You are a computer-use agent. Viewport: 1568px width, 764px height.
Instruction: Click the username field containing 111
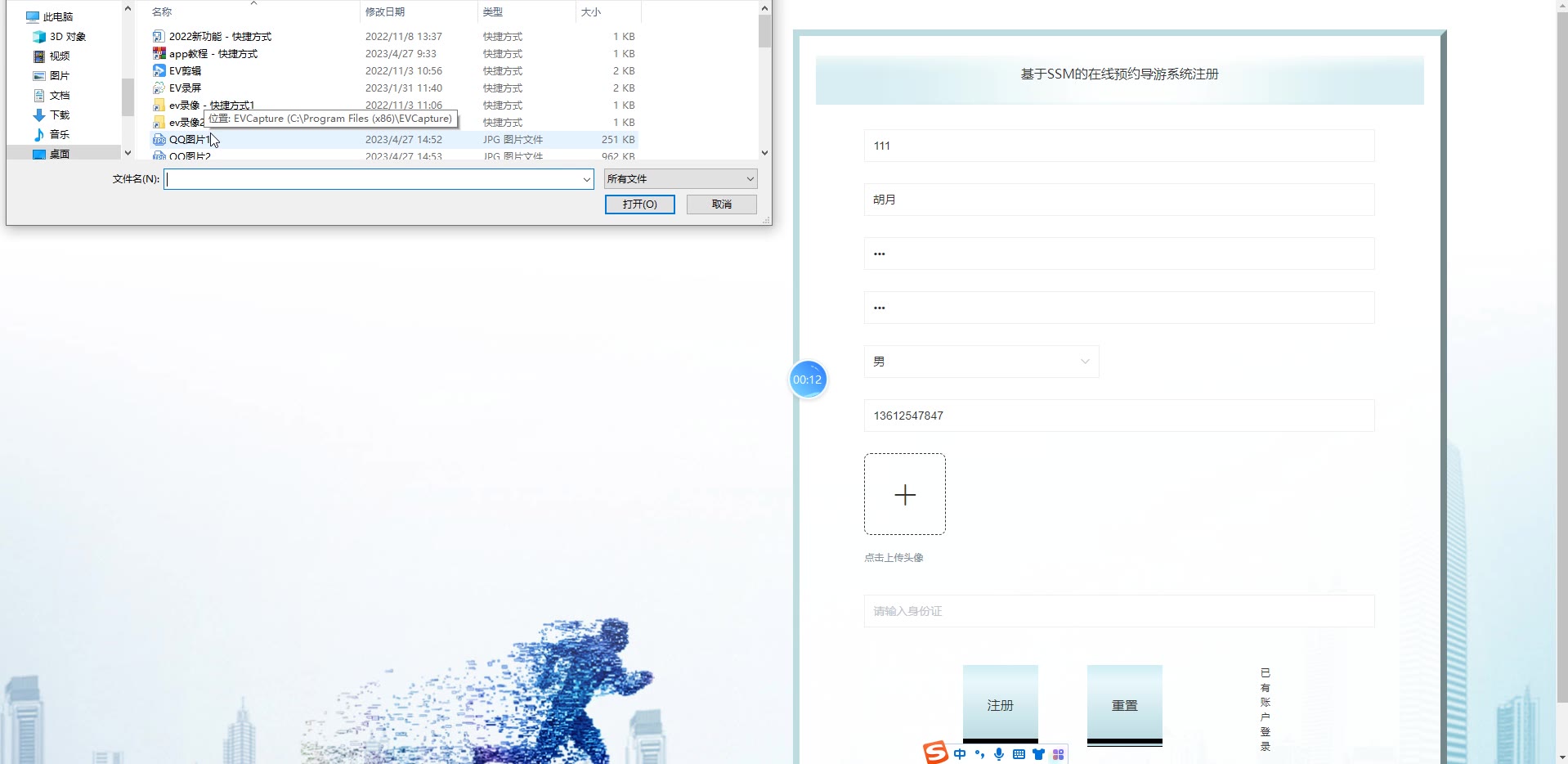coord(1118,146)
